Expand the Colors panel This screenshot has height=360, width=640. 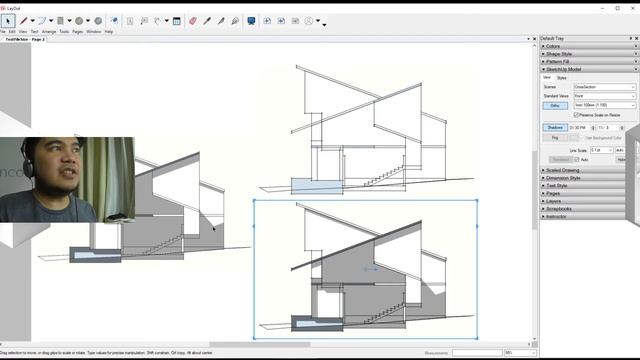(589, 46)
